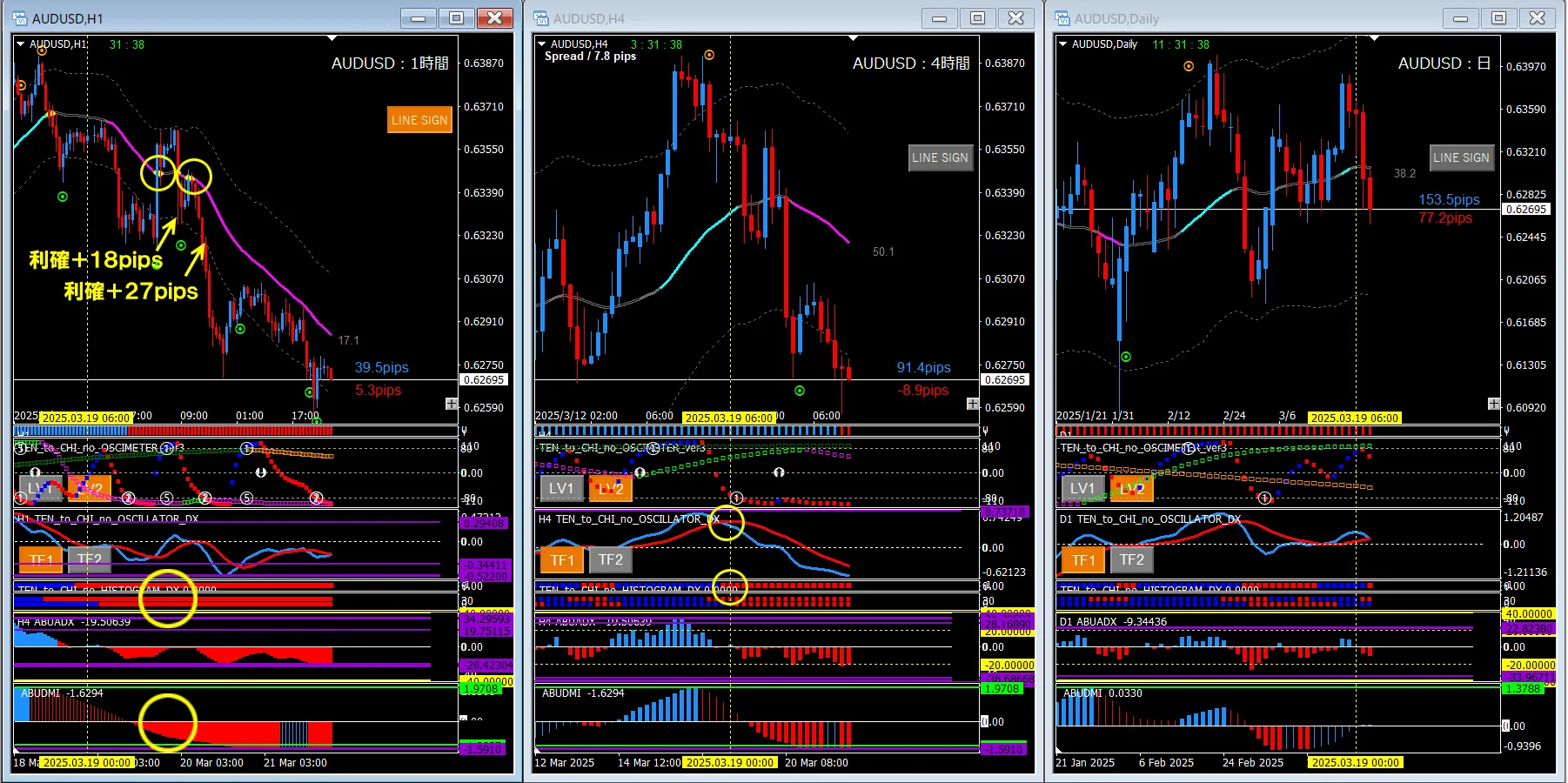Screen dimensions: 1568x783
Task: Click the 0.62695 current price label on H4 scale
Action: (1004, 380)
